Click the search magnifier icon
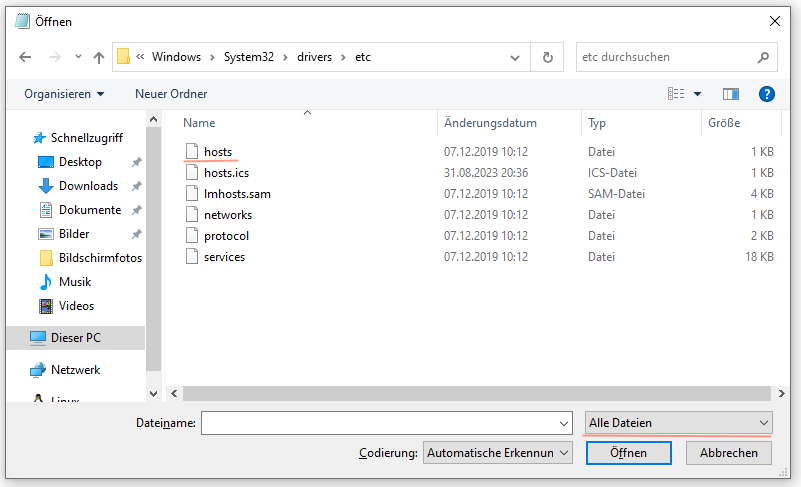 (763, 57)
